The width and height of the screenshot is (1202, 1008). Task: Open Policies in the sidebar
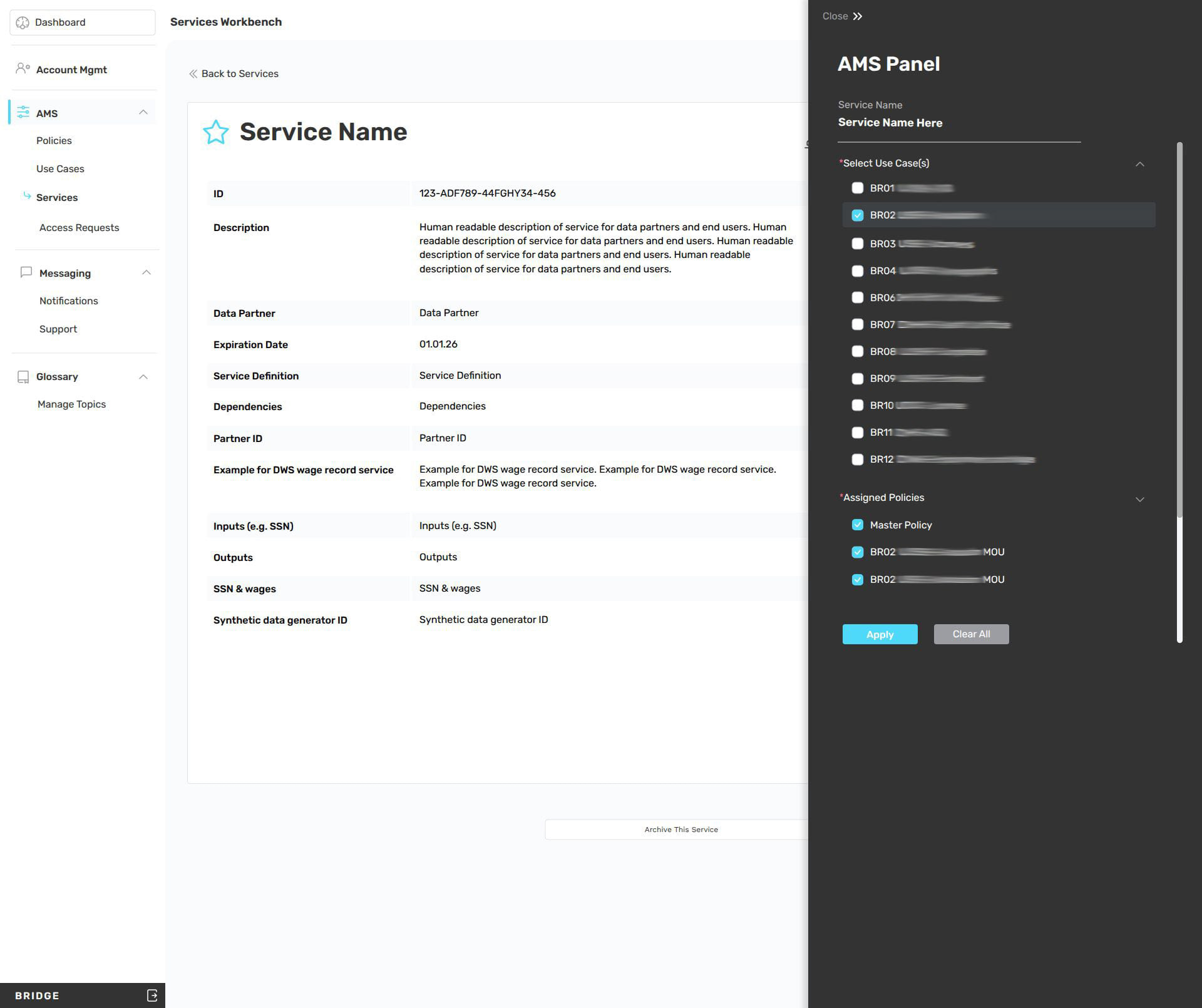point(54,140)
